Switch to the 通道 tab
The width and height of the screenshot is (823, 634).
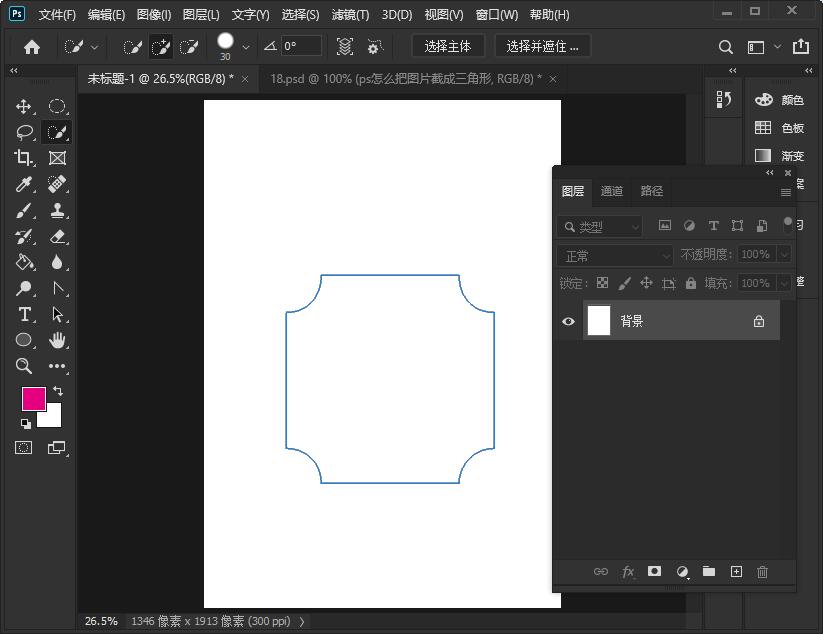(612, 191)
